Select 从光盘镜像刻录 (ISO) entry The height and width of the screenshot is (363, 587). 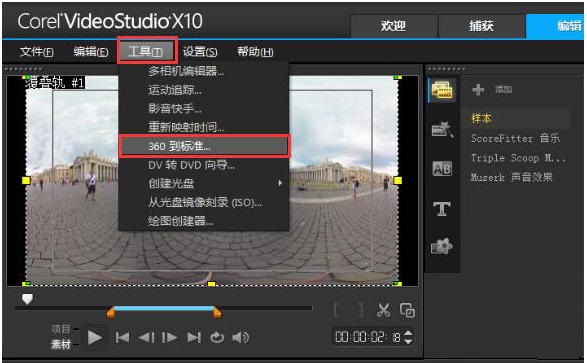tap(204, 202)
